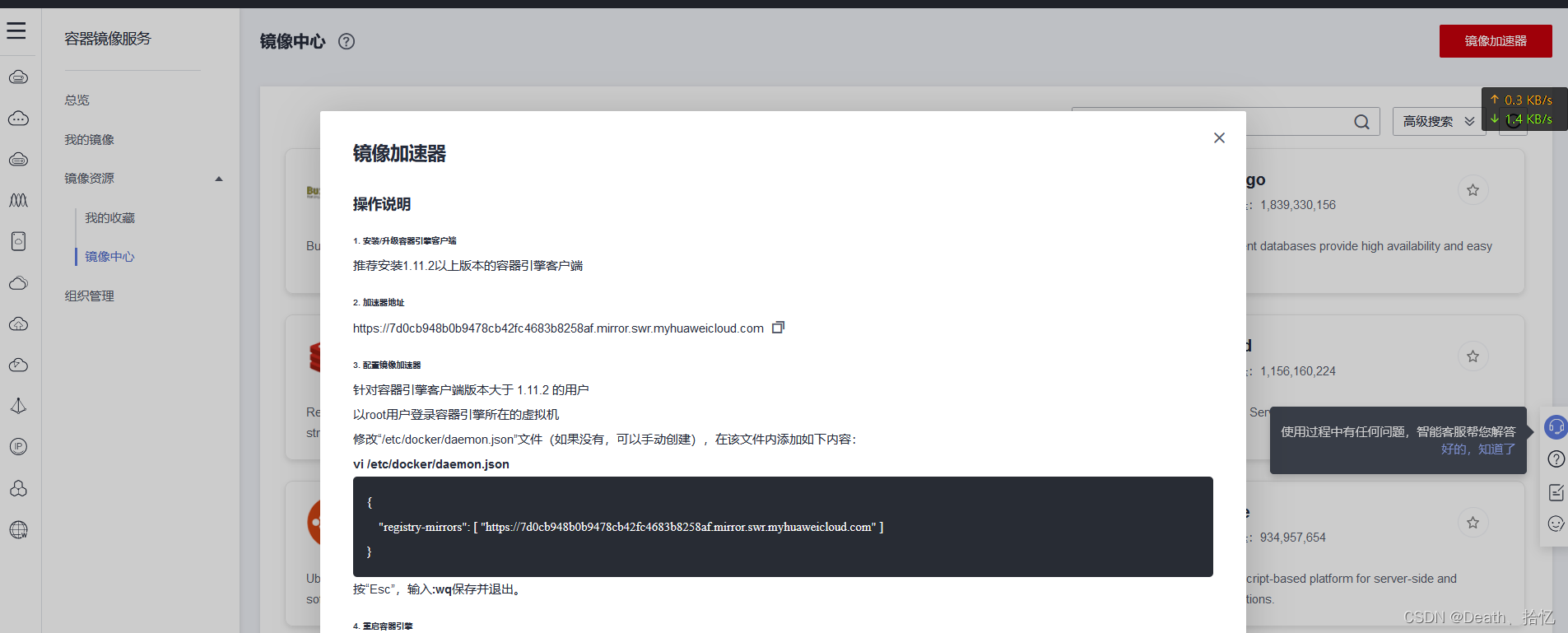Click the 1,839,330,156 download count

coord(1298,205)
